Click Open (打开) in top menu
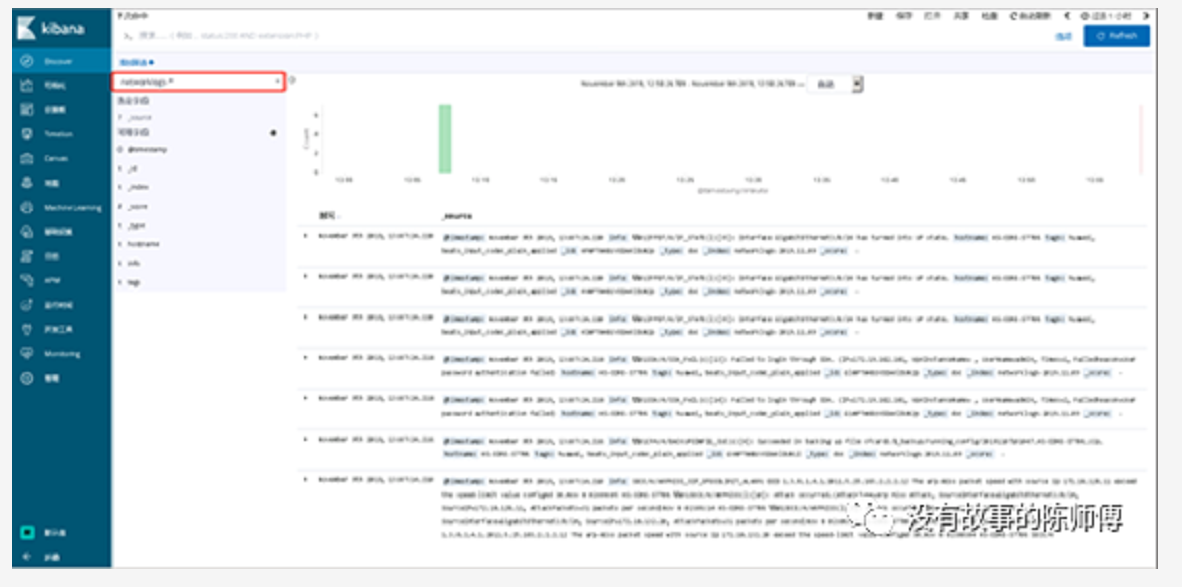Image resolution: width=1182 pixels, height=587 pixels. (x=932, y=16)
